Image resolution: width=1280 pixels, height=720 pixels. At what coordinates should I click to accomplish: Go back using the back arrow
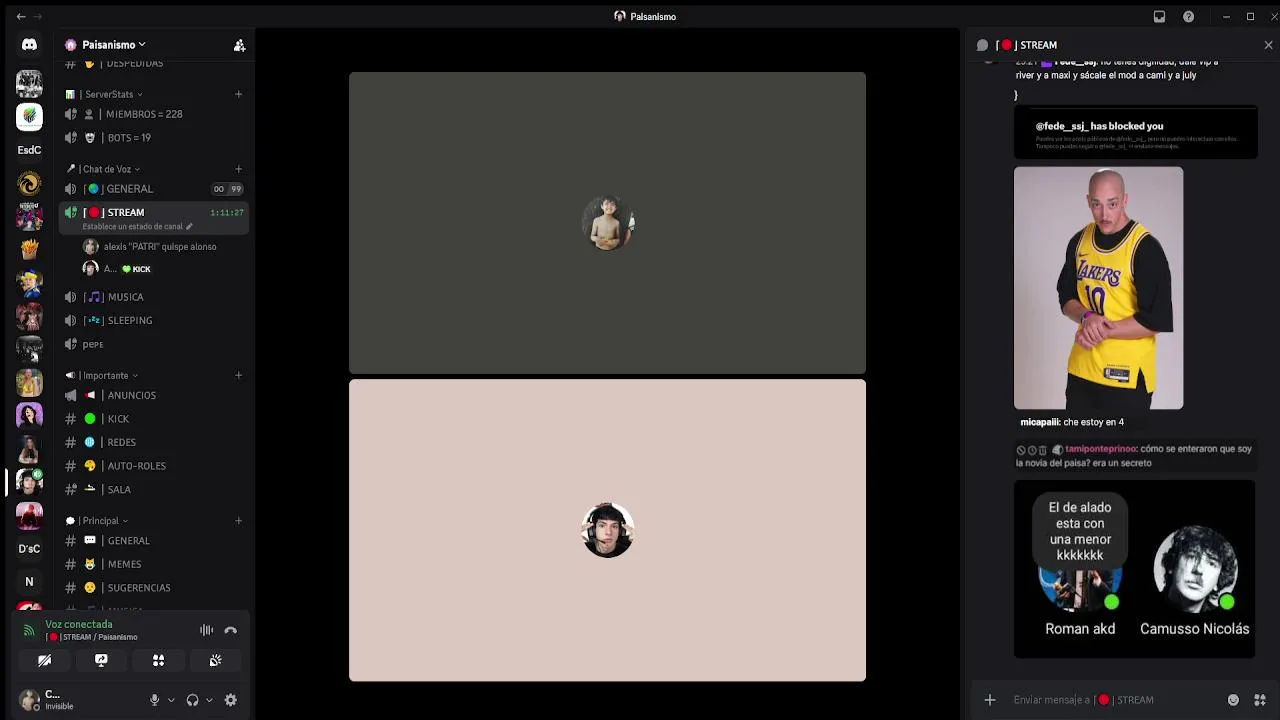[x=21, y=16]
